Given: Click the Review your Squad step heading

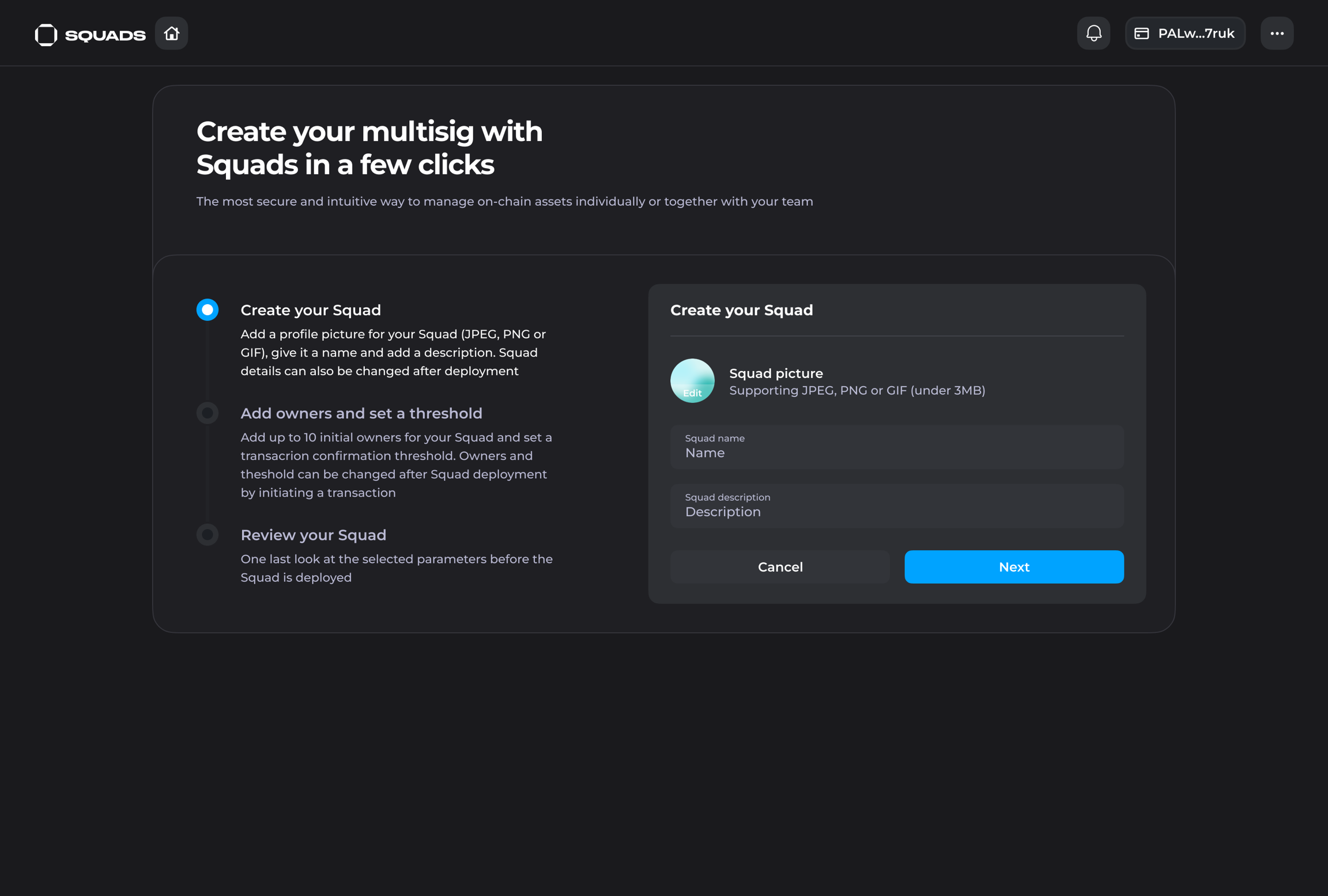Looking at the screenshot, I should 314,535.
